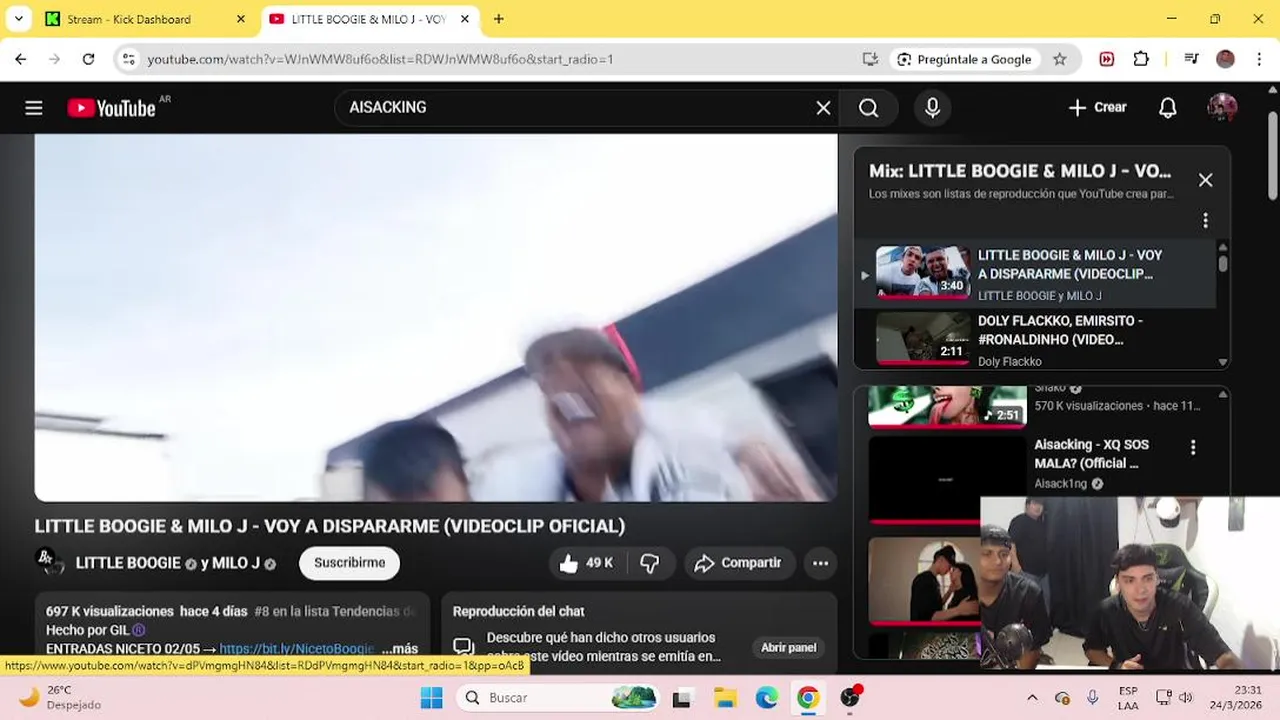Click the install app icon in address bar

(870, 59)
